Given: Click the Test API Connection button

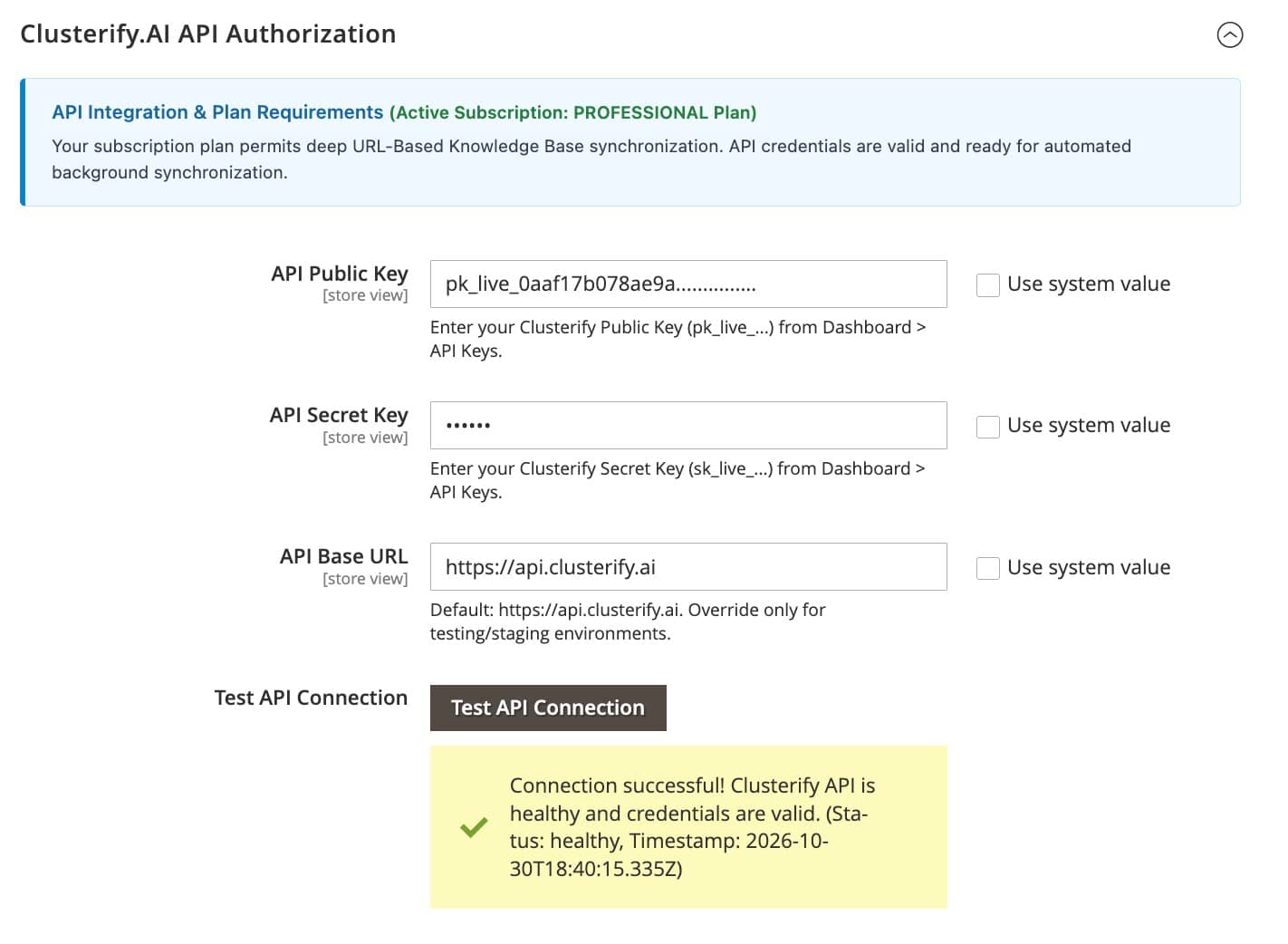Looking at the screenshot, I should 548,708.
